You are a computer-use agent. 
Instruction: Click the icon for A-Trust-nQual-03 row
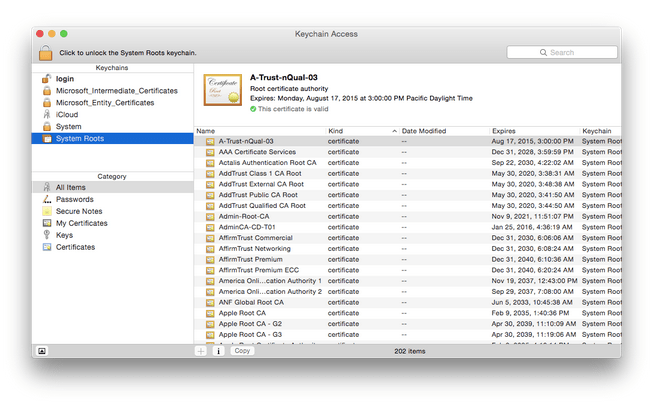click(x=210, y=142)
